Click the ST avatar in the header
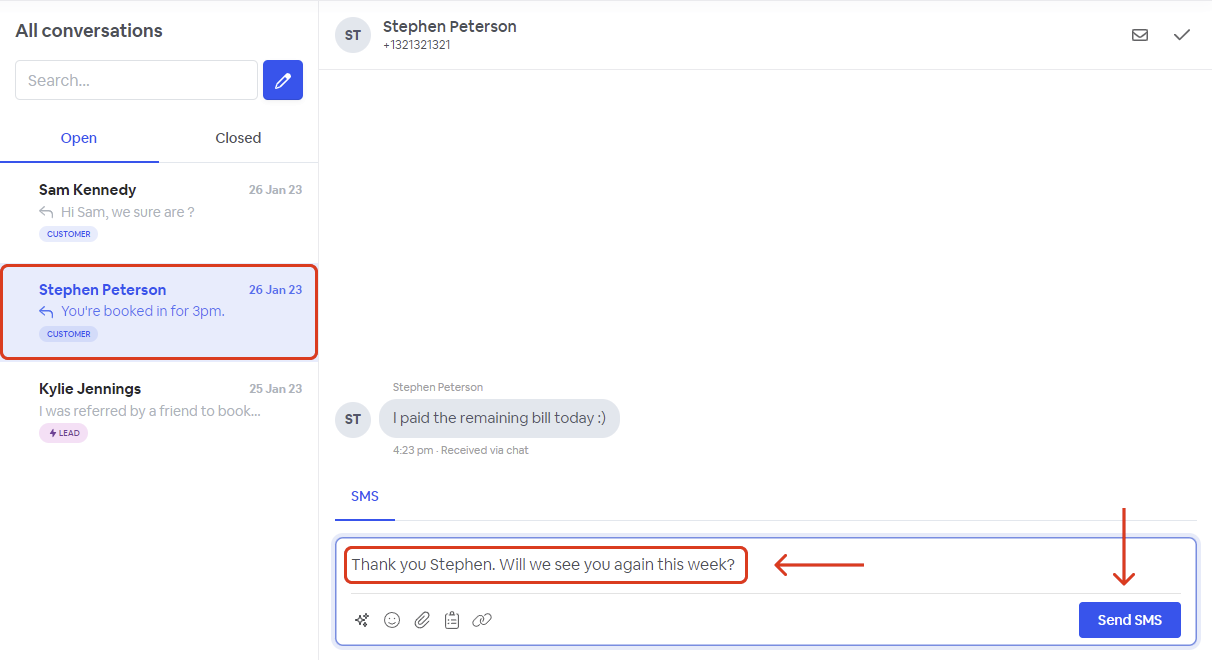Viewport: 1212px width, 660px height. click(353, 35)
